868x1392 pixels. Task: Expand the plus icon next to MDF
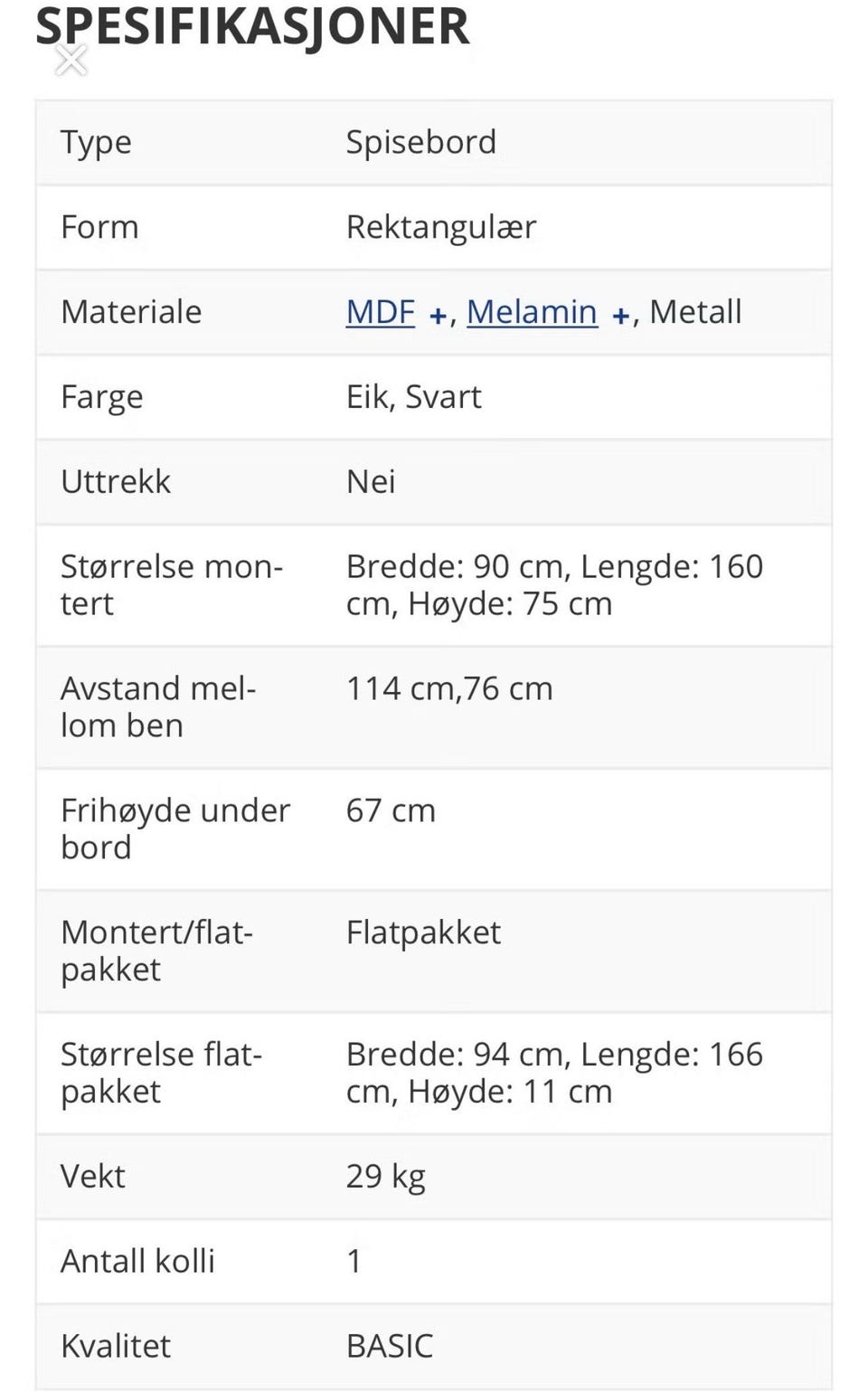(x=438, y=316)
